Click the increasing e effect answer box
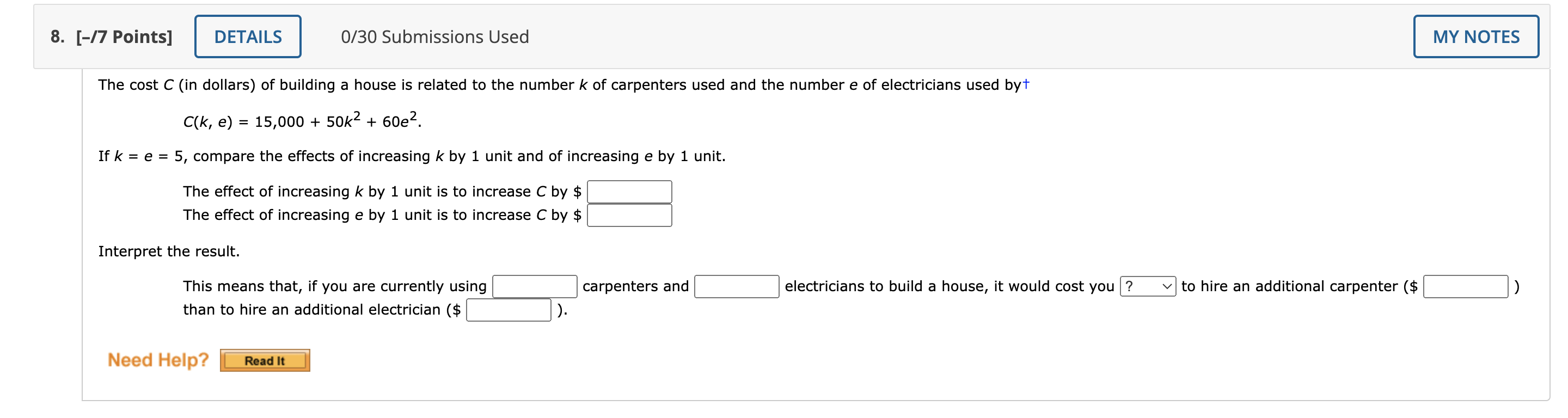Image resolution: width=1568 pixels, height=418 pixels. point(629,214)
